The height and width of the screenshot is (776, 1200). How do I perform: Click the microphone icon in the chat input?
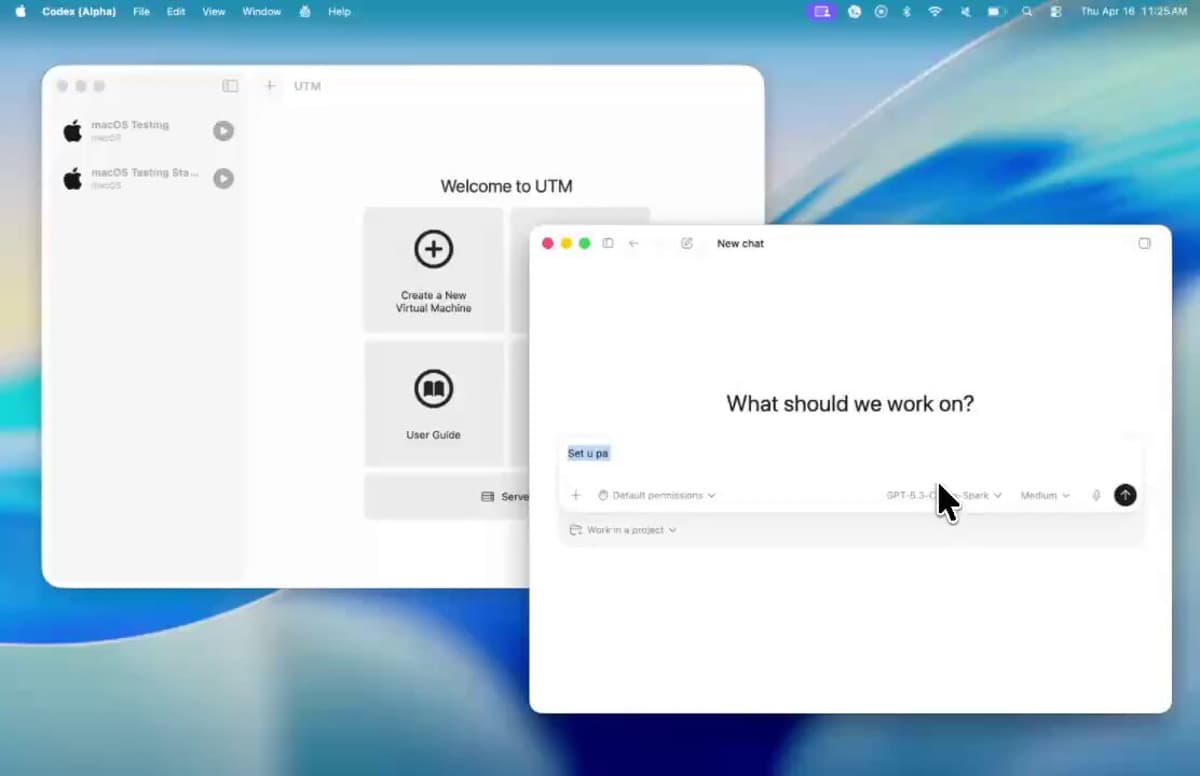1096,494
